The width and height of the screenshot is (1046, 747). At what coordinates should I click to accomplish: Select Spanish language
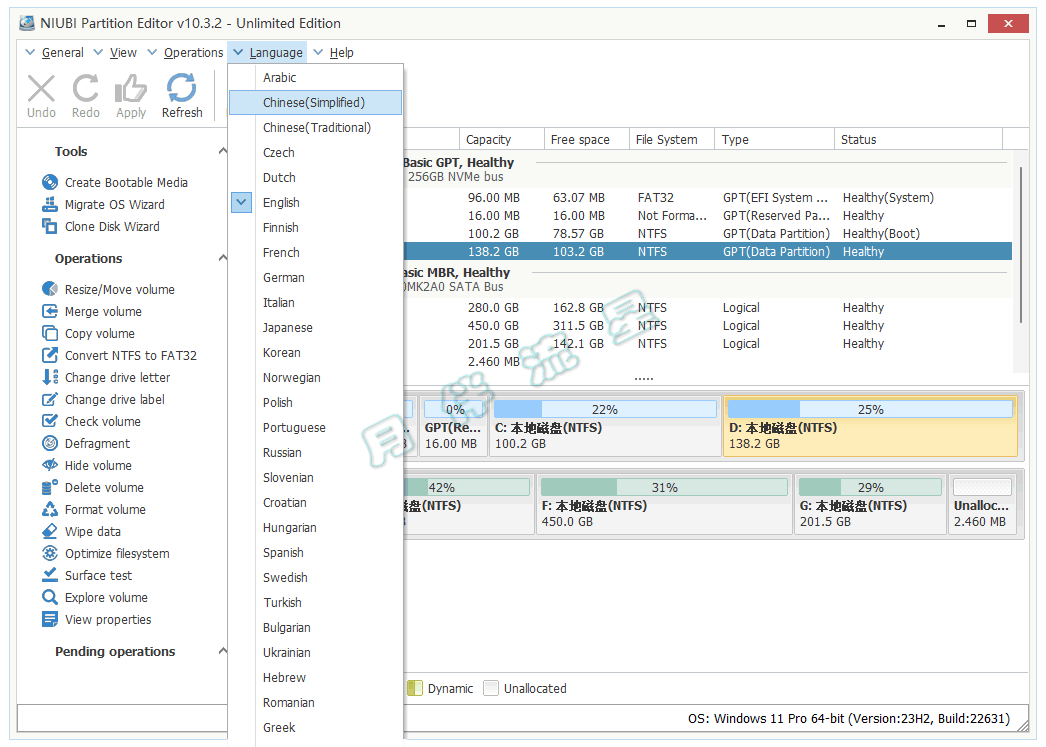tap(316, 552)
